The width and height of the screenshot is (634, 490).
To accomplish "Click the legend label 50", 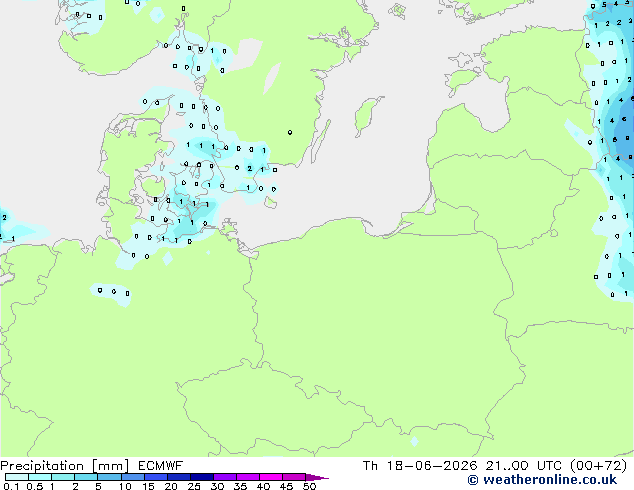I will [x=309, y=486].
